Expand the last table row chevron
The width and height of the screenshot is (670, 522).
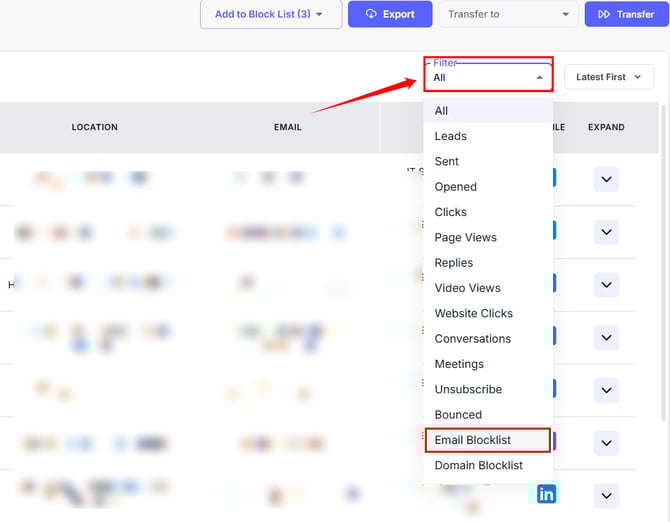click(x=606, y=495)
